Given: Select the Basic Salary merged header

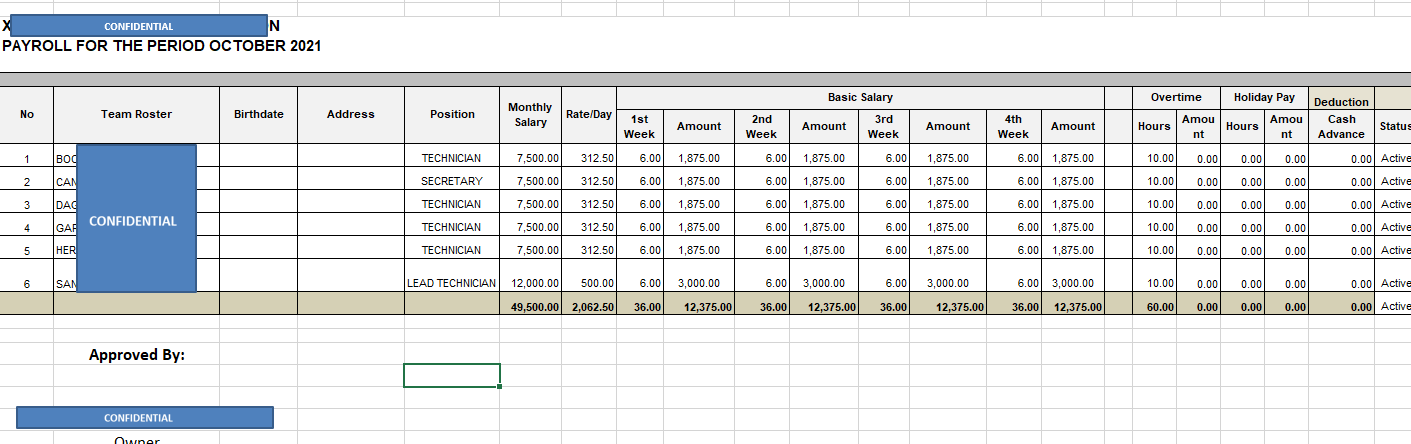Looking at the screenshot, I should click(x=860, y=98).
